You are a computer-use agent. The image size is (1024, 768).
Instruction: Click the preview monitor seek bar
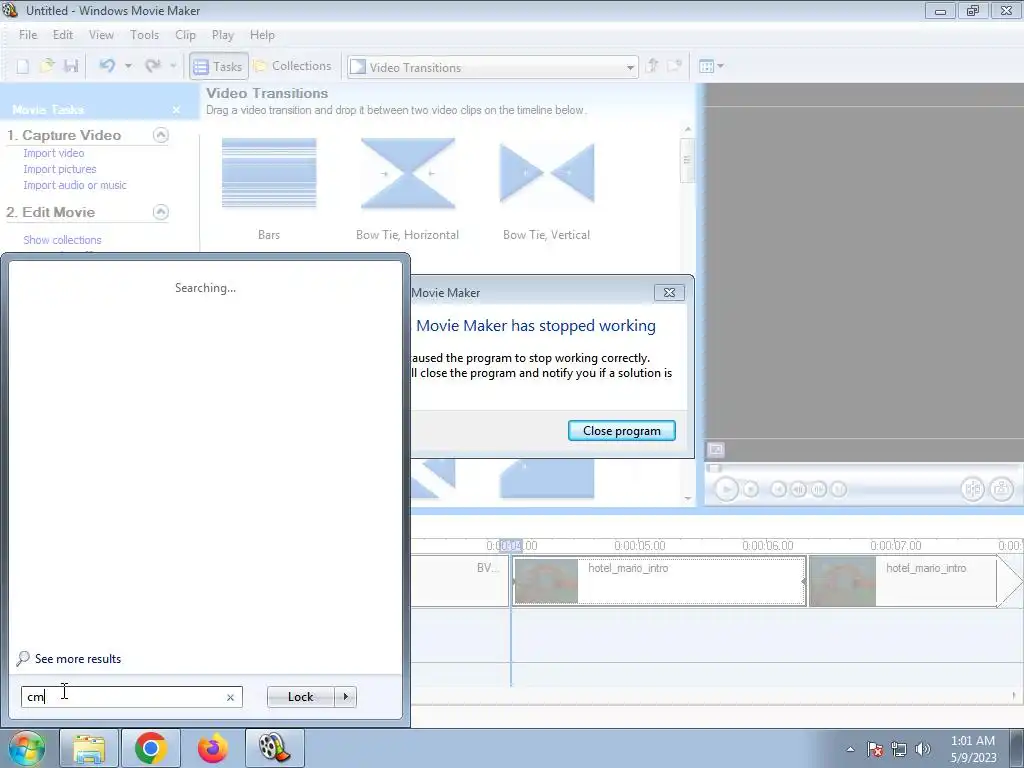tap(863, 468)
